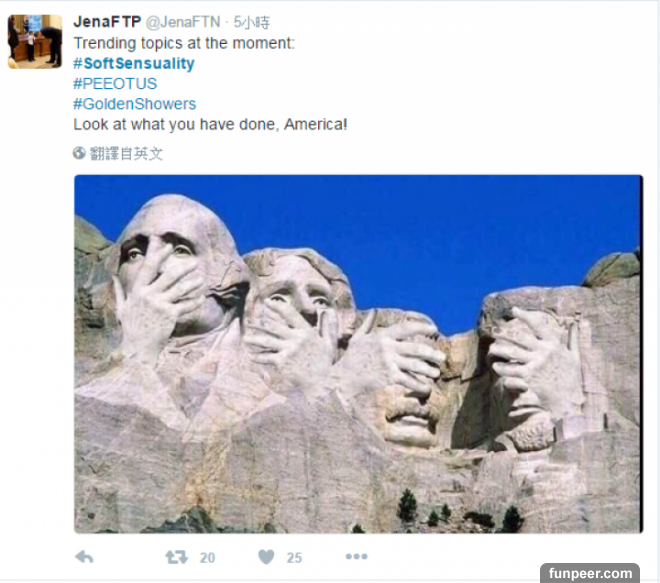The width and height of the screenshot is (660, 583).
Task: Click the reply arrow icon
Action: 84,557
